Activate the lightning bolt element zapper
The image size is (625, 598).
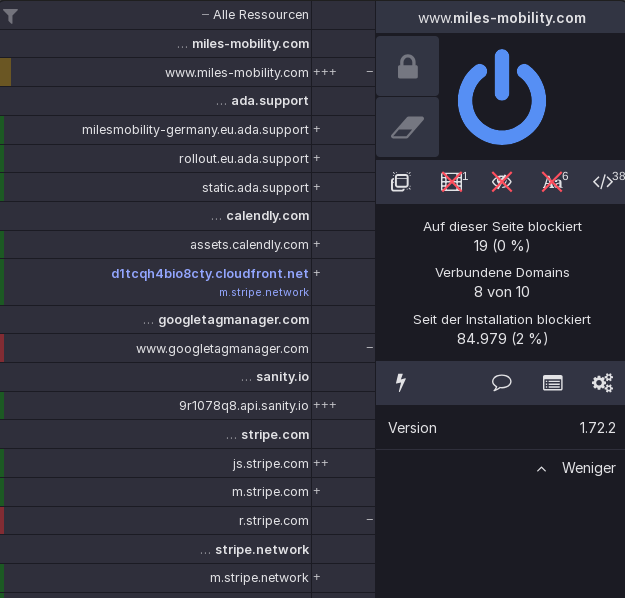401,383
